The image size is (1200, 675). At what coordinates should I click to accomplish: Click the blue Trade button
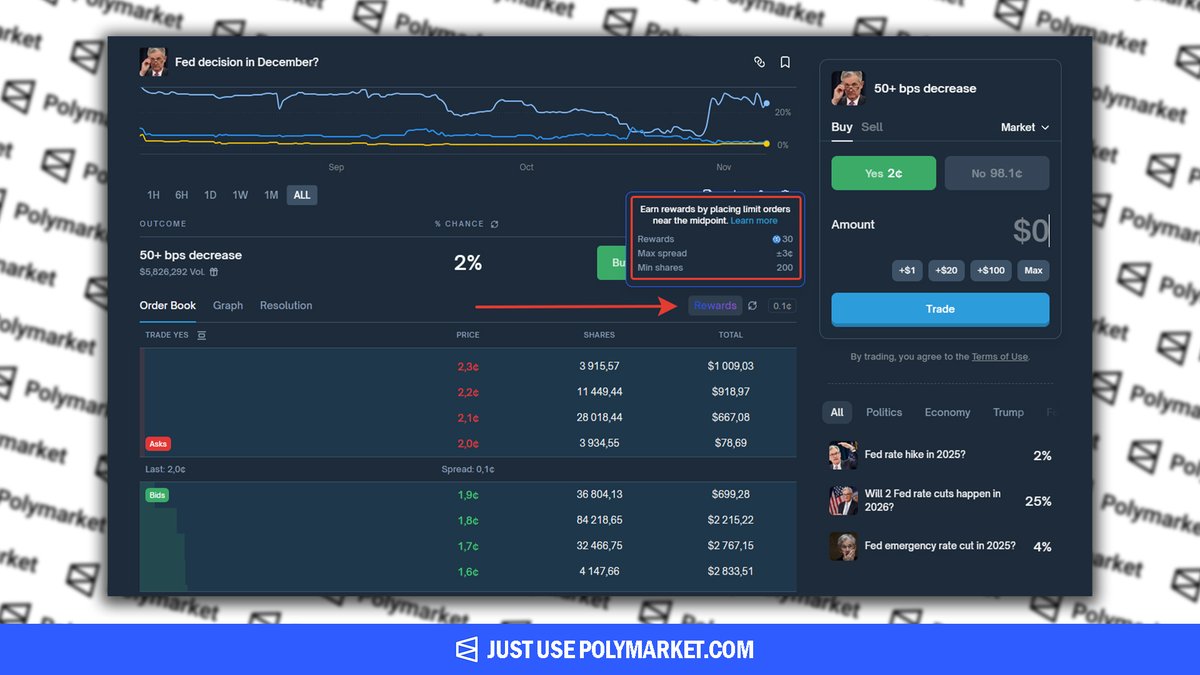pos(940,309)
